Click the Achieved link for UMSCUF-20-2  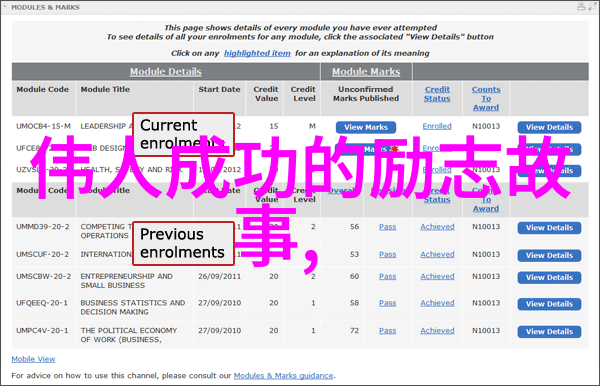tap(437, 254)
